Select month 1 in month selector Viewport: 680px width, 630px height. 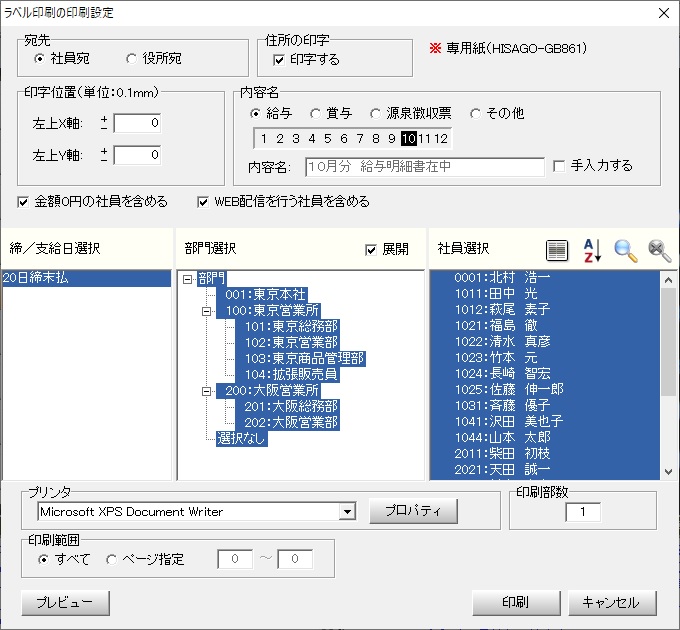coord(264,139)
